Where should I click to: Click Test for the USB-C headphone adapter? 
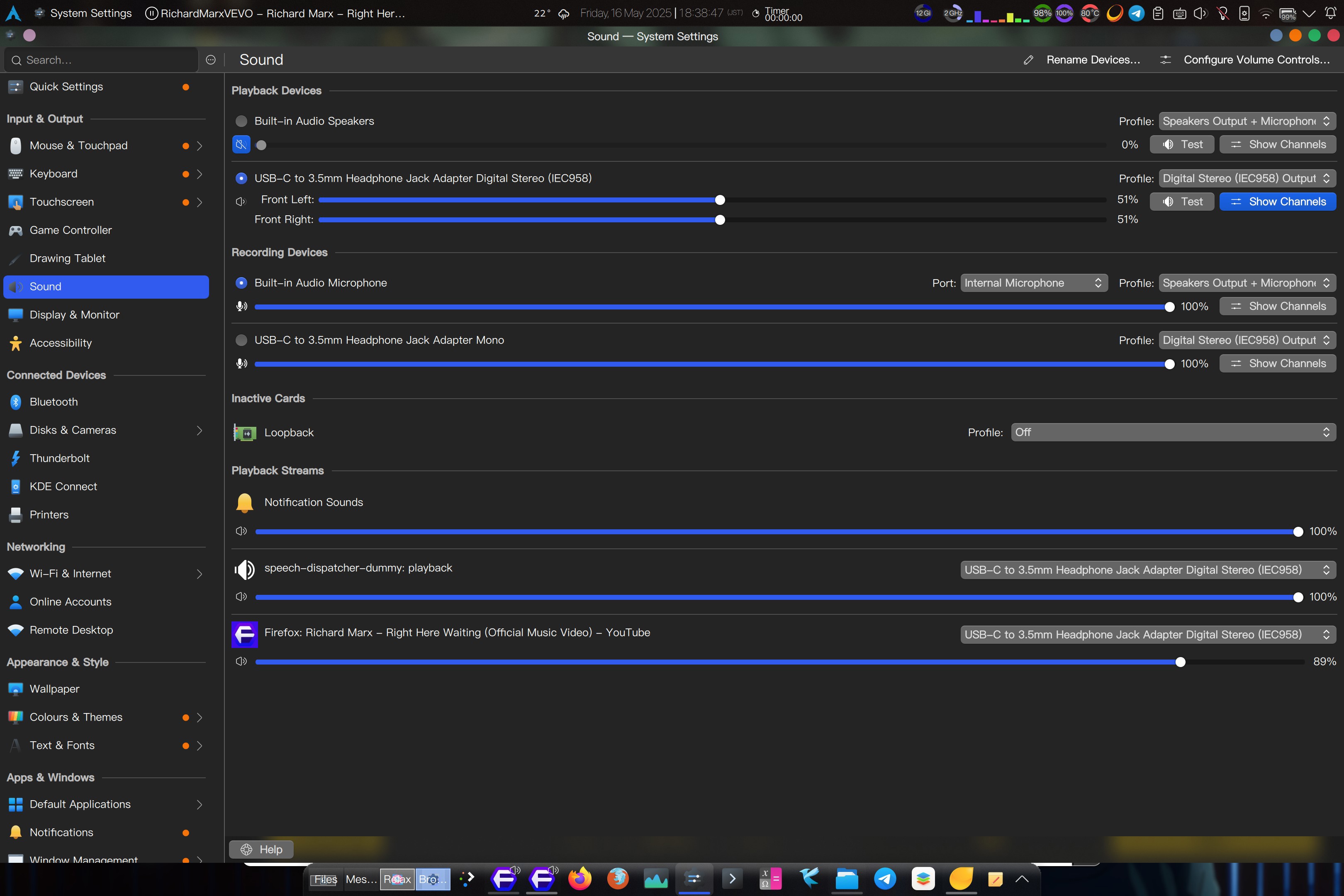pos(1182,202)
